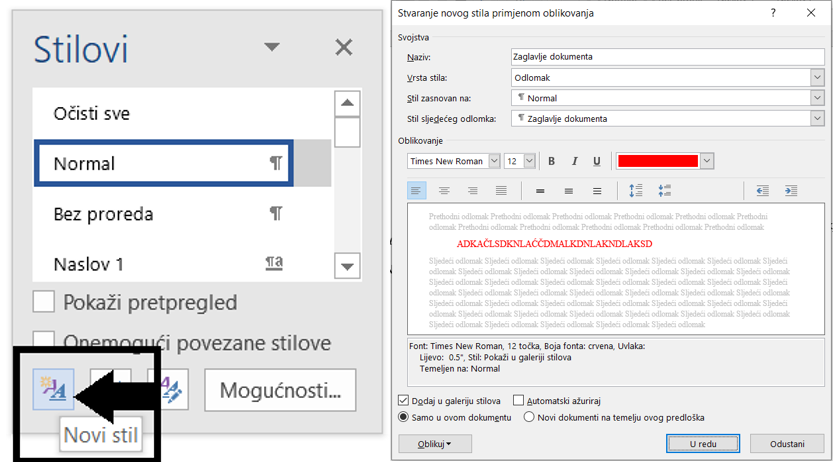Screen dimensions: 834x462
Task: Select center paragraph alignment
Action: pyautogui.click(x=444, y=190)
